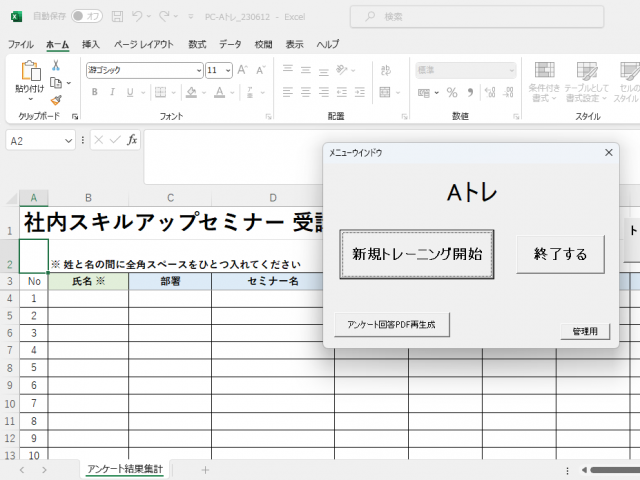Click the Decrease Decimal icon

click(x=508, y=93)
